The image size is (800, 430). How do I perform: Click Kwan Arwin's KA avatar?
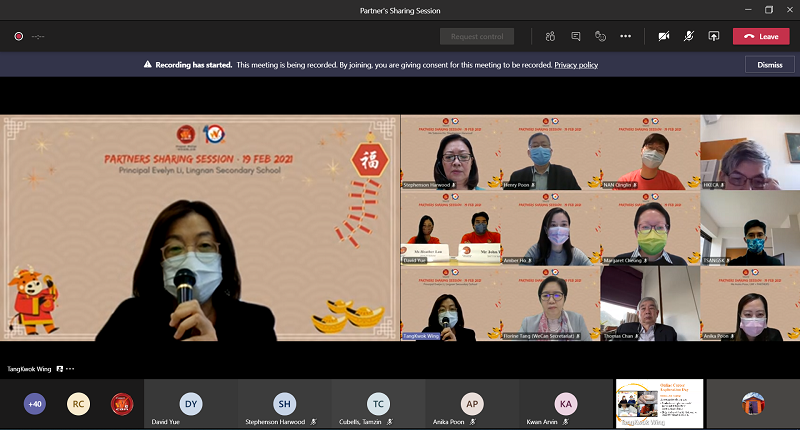pos(566,404)
